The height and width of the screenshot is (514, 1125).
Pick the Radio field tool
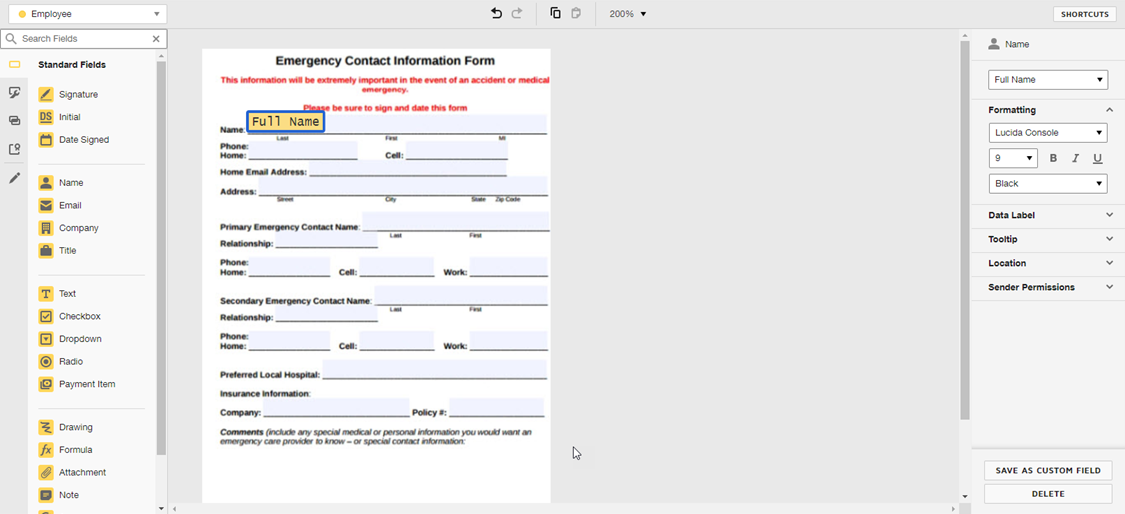(x=61, y=361)
